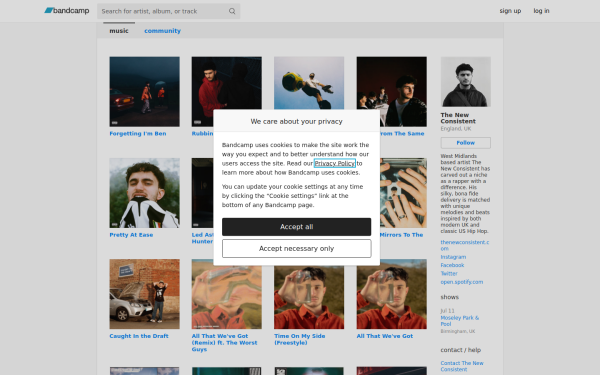This screenshot has height=375, width=600.
Task: Open Time On My Side (Freestyle) cover
Action: tap(309, 297)
